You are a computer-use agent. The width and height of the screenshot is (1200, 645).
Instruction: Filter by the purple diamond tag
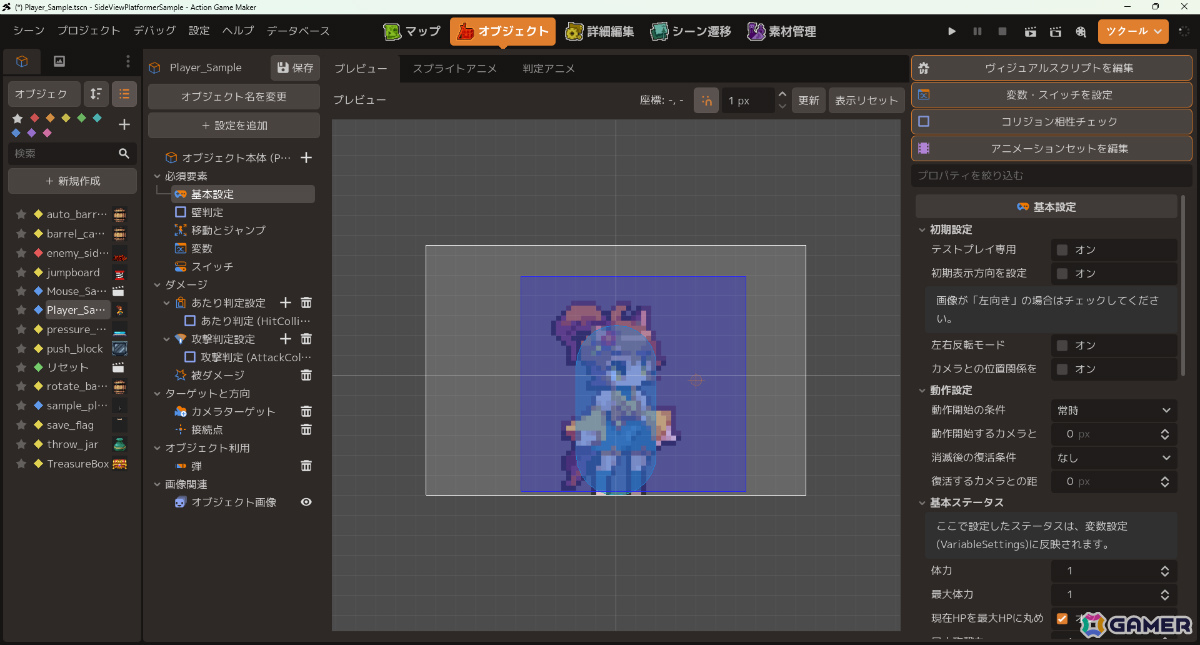[x=32, y=132]
